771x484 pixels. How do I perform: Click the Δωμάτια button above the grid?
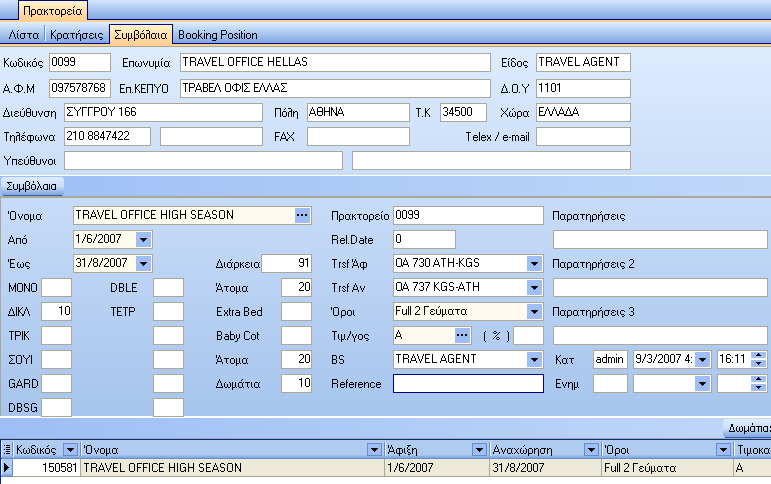coord(748,428)
